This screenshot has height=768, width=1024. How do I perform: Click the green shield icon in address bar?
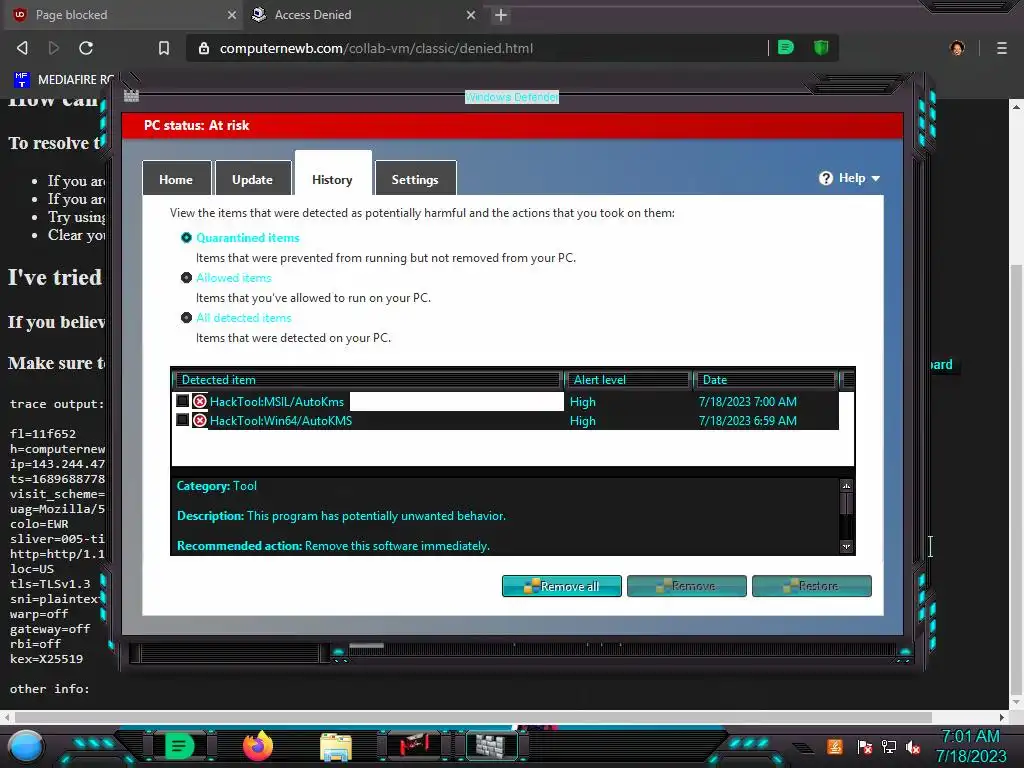pos(821,47)
